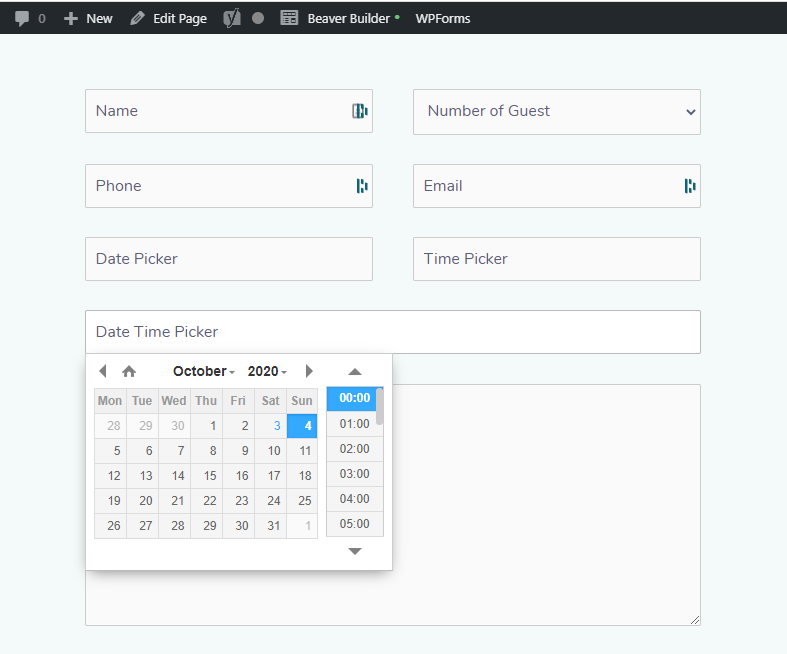Click the autofill icon in Phone field
Screen dimensions: 787x654
coord(362,186)
